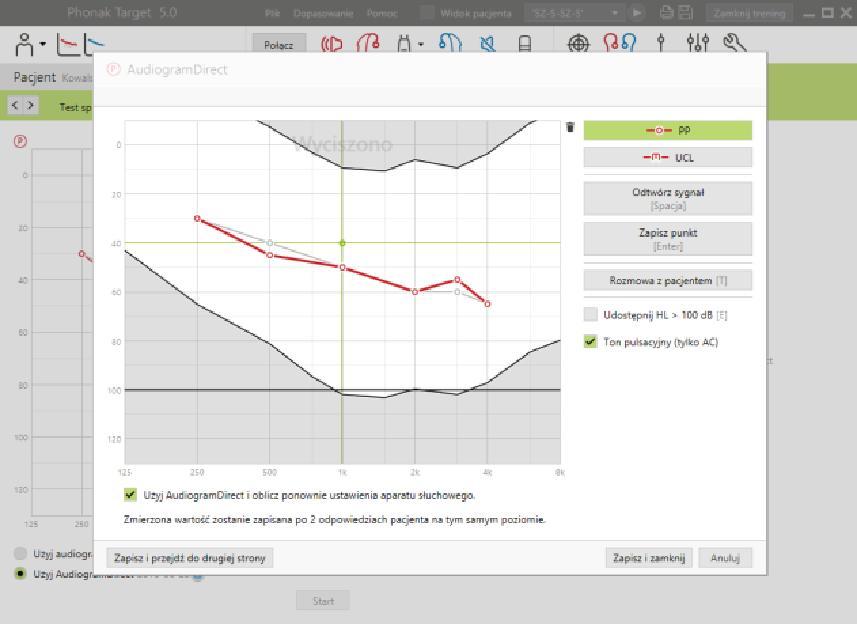Click 'Anuluj' button

[725, 558]
